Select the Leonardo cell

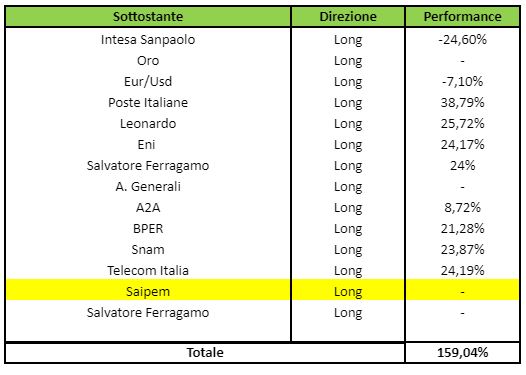(x=148, y=124)
